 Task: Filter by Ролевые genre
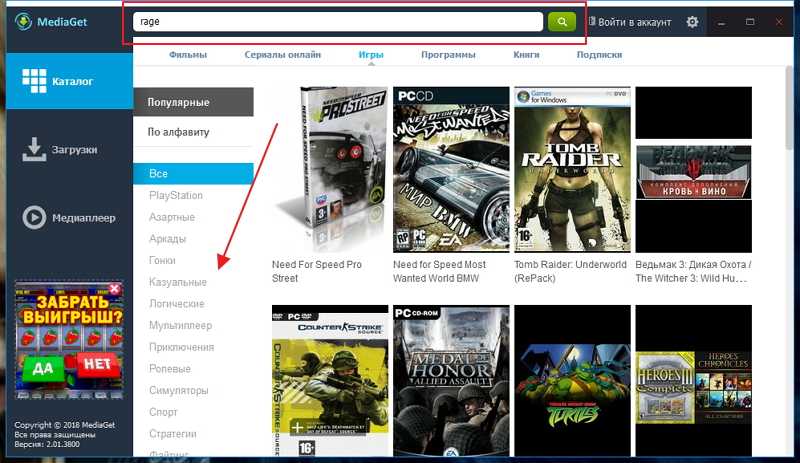170,369
